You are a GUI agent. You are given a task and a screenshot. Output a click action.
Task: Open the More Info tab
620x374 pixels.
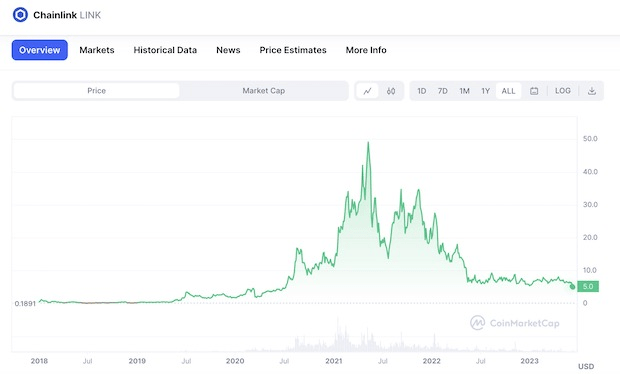pyautogui.click(x=366, y=50)
